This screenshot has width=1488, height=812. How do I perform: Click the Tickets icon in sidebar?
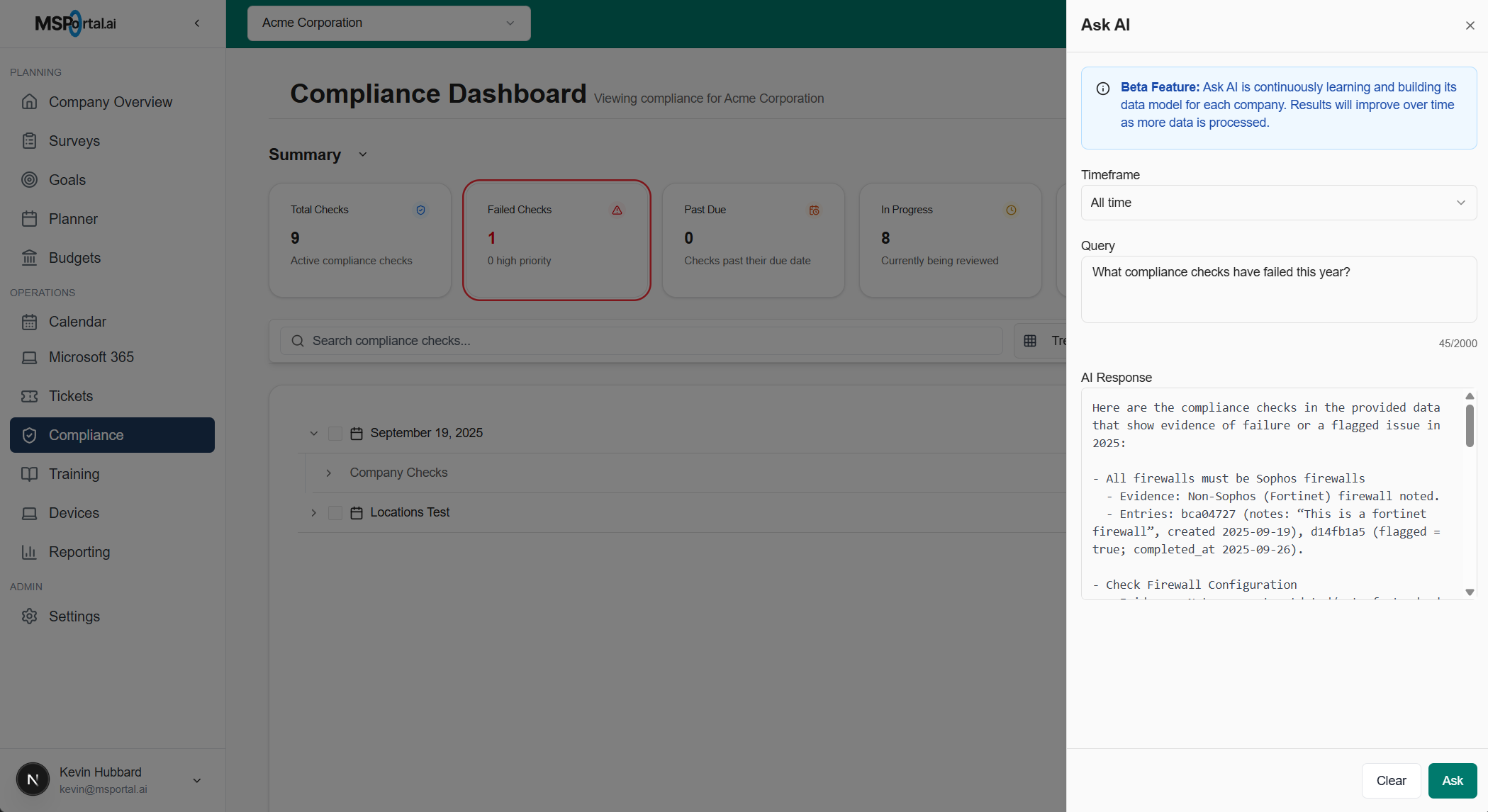tap(29, 396)
